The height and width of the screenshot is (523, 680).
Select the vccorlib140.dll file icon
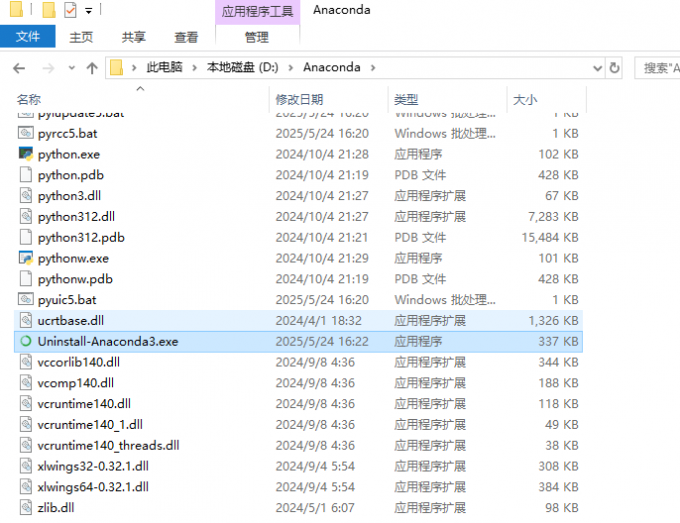pos(26,362)
